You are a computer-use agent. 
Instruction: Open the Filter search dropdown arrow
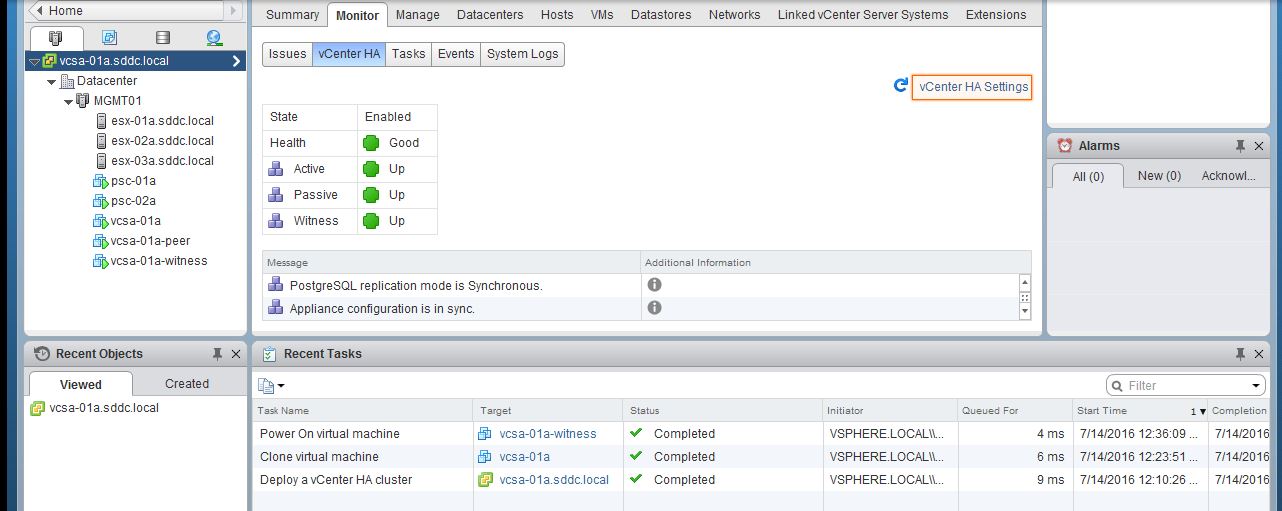click(x=1257, y=386)
